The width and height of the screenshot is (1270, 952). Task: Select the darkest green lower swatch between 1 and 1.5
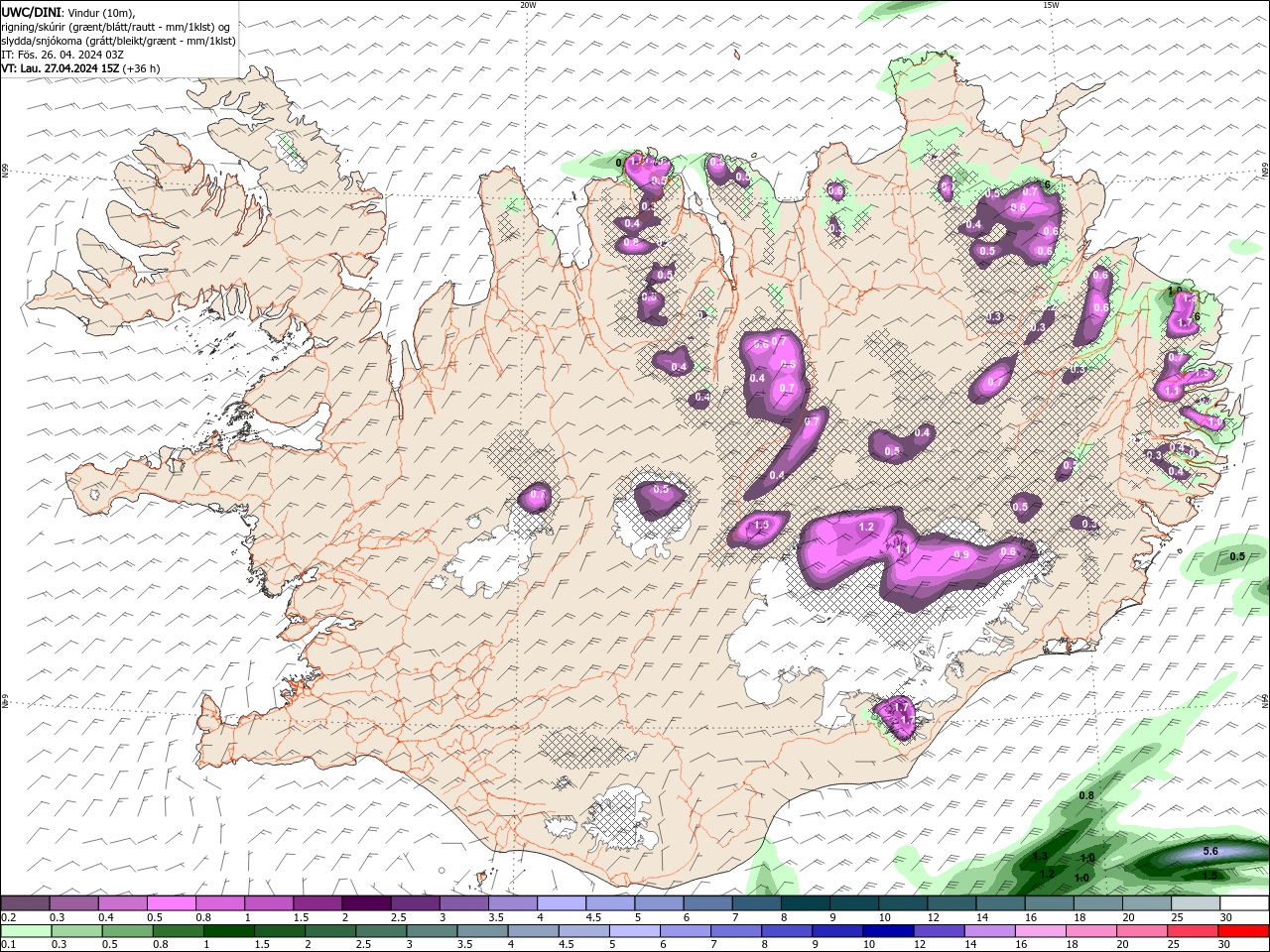tap(228, 931)
